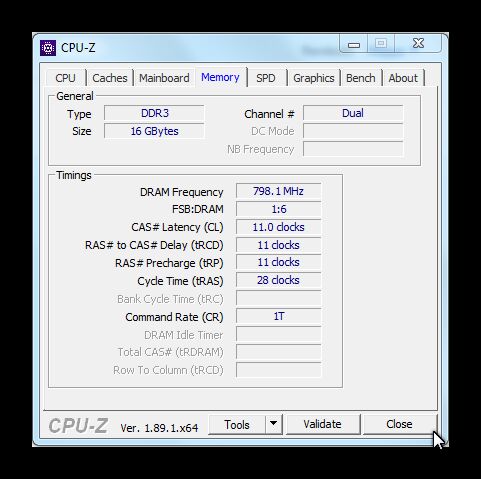
Task: Click the CPU-Z app icon in title bar
Action: (x=48, y=48)
